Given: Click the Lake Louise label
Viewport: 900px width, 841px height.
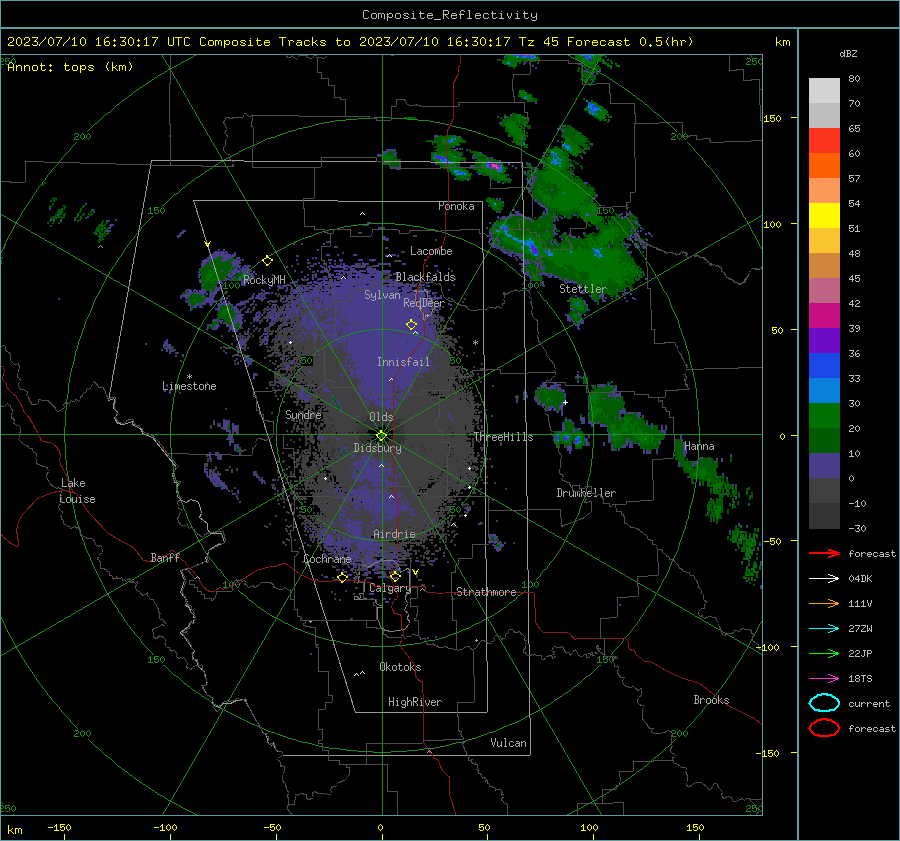Looking at the screenshot, I should point(77,491).
